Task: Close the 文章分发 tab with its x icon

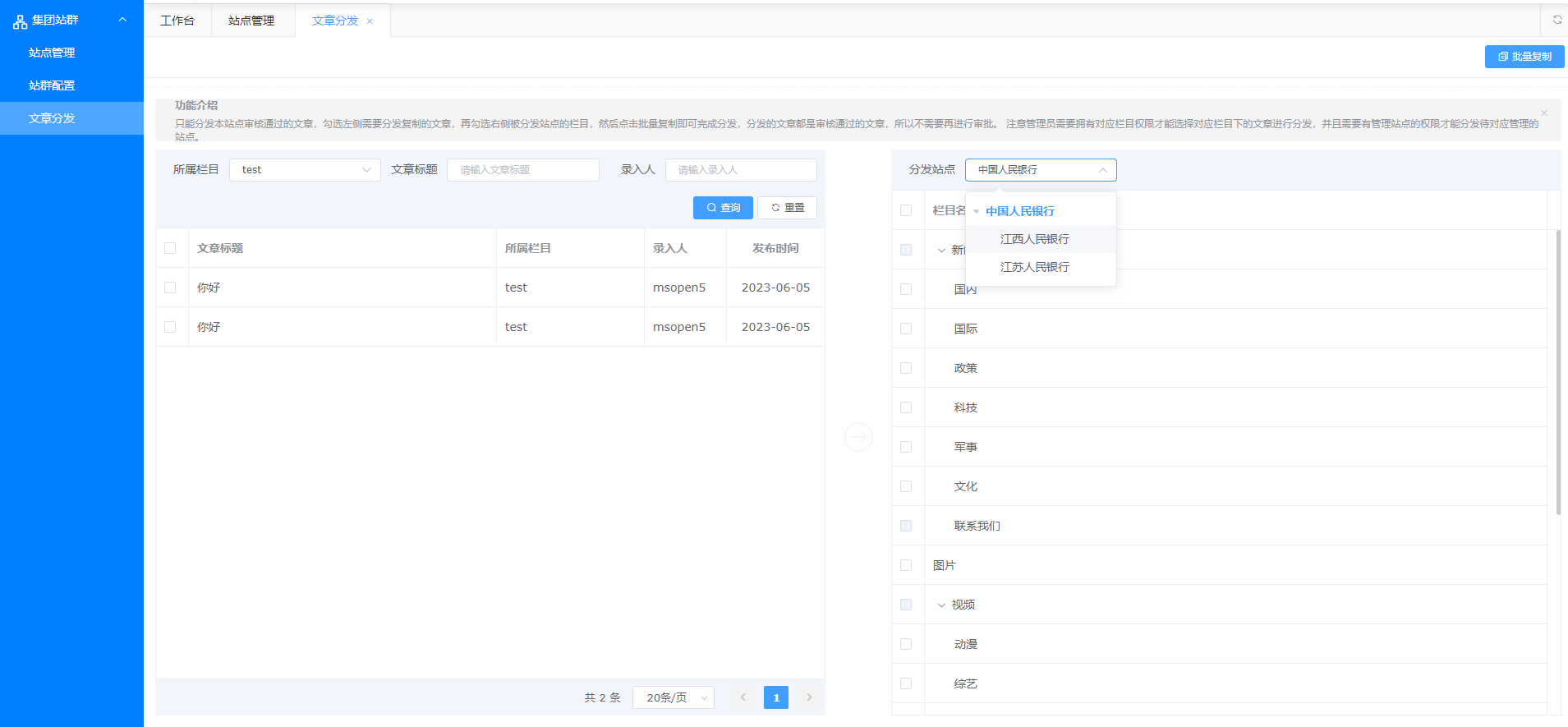Action: click(370, 21)
